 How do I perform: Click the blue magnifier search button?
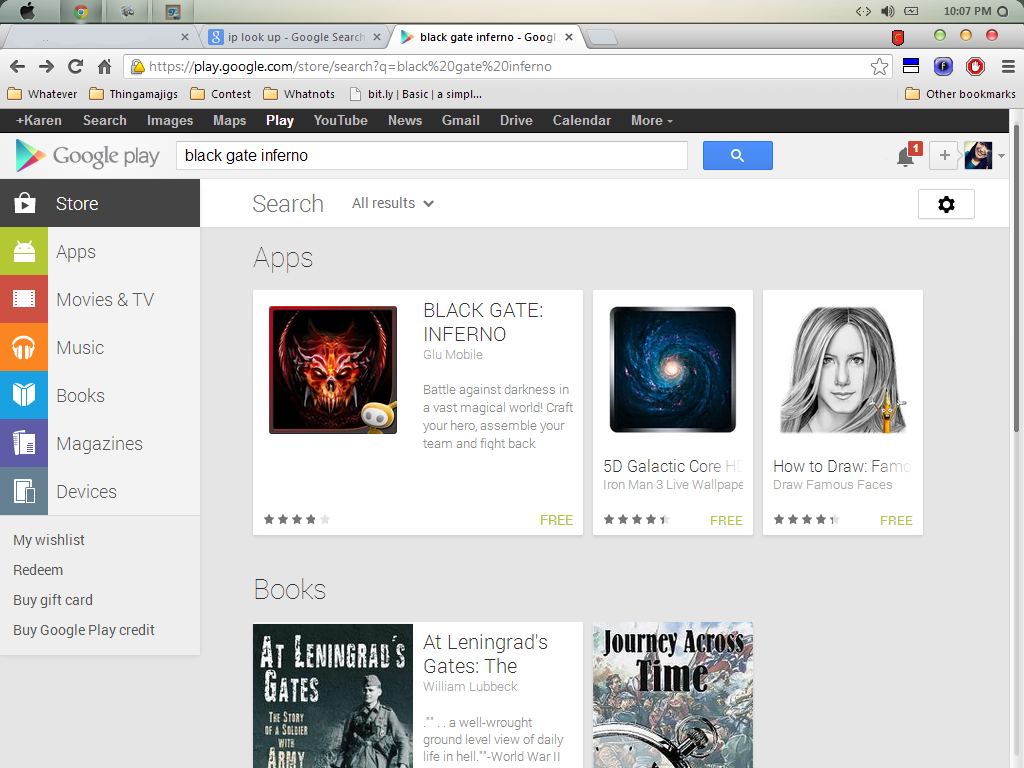737,155
